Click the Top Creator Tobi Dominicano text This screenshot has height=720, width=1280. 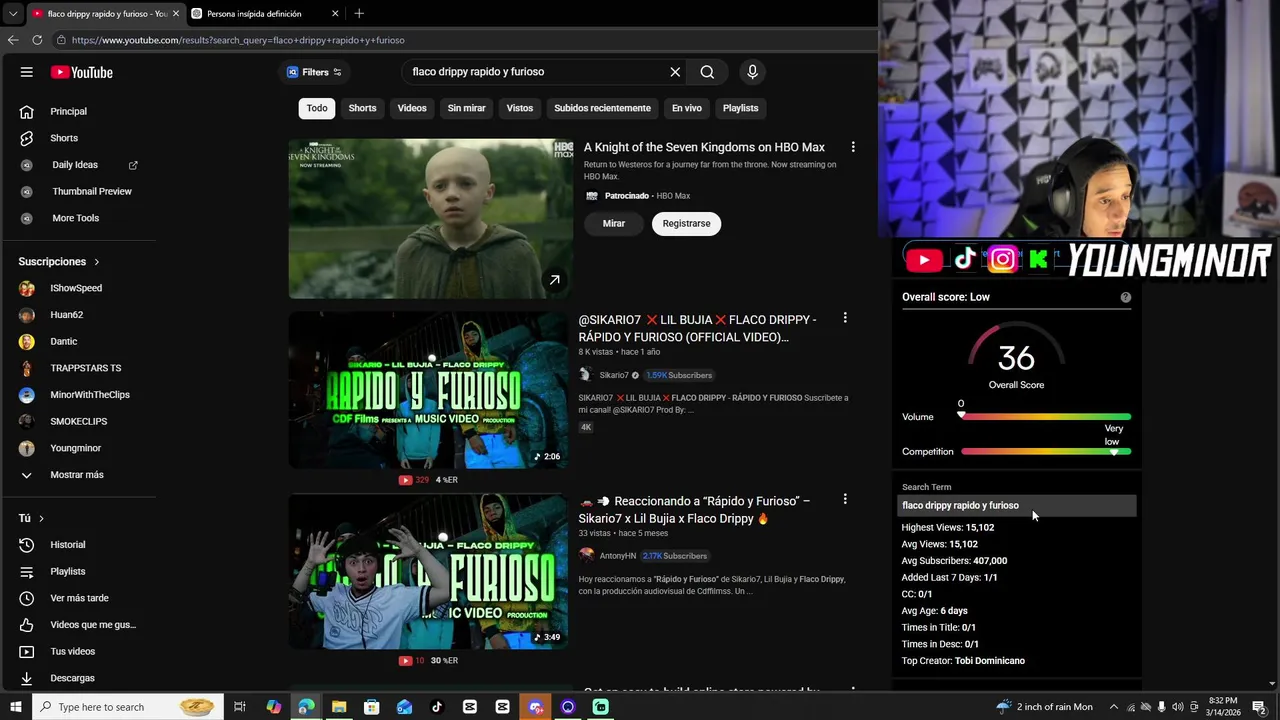pos(963,661)
